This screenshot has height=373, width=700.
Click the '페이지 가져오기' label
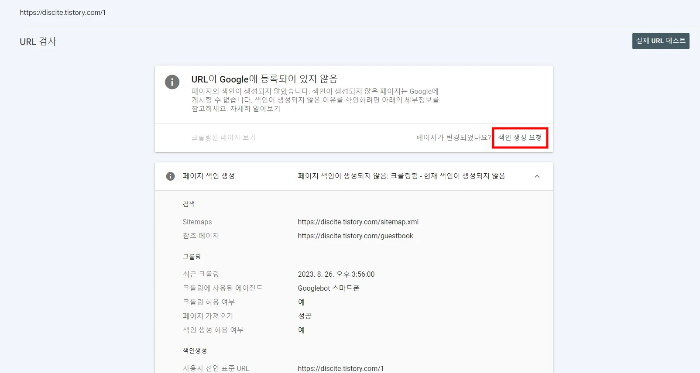click(x=207, y=316)
